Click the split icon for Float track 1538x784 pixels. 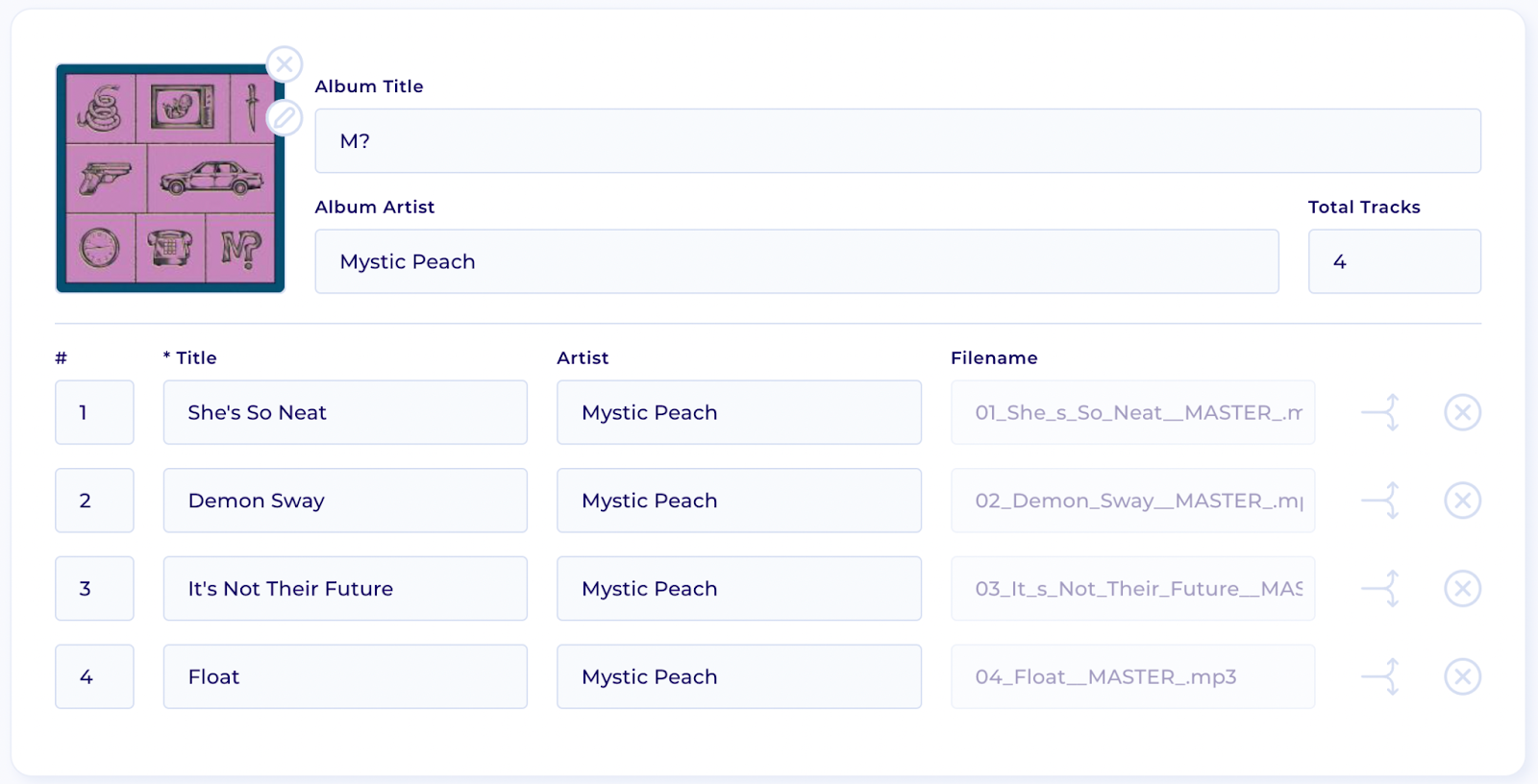point(1381,677)
